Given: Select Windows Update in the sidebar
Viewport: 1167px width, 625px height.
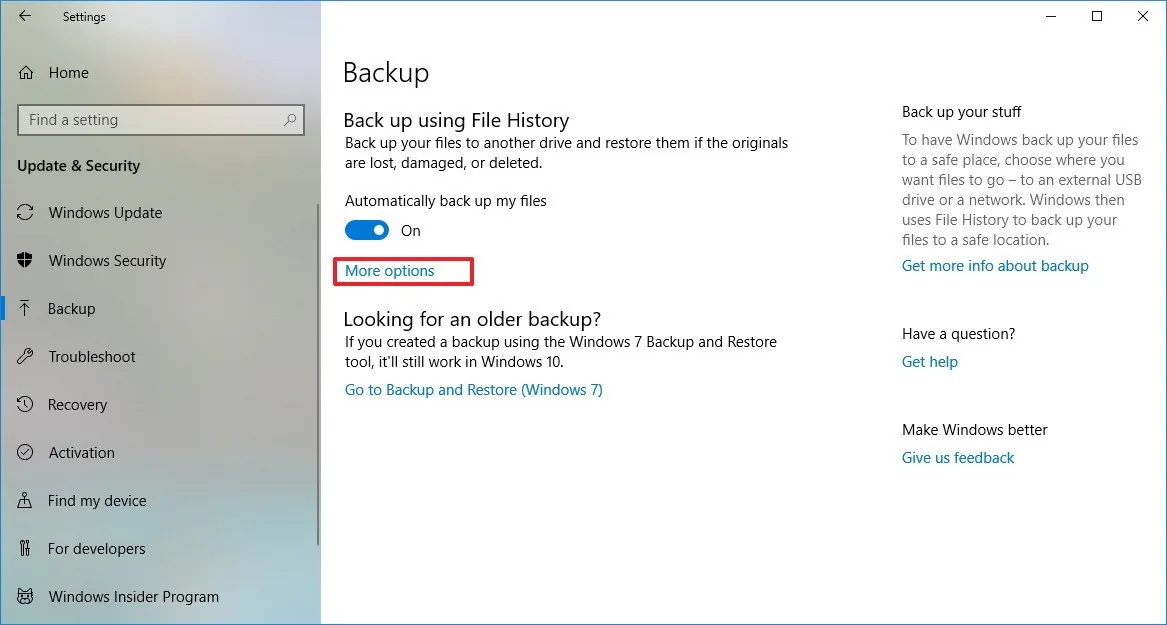Looking at the screenshot, I should coord(105,213).
